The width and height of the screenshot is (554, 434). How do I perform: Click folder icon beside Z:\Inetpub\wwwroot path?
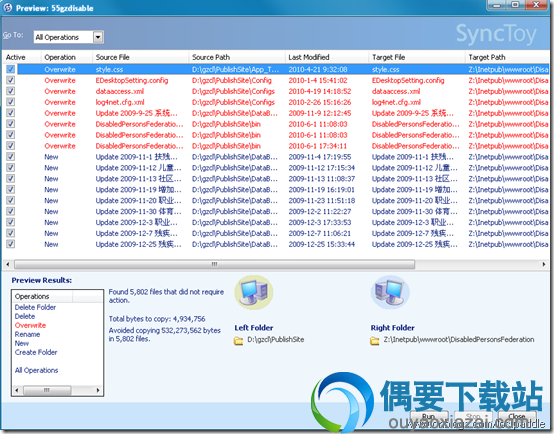[x=375, y=340]
